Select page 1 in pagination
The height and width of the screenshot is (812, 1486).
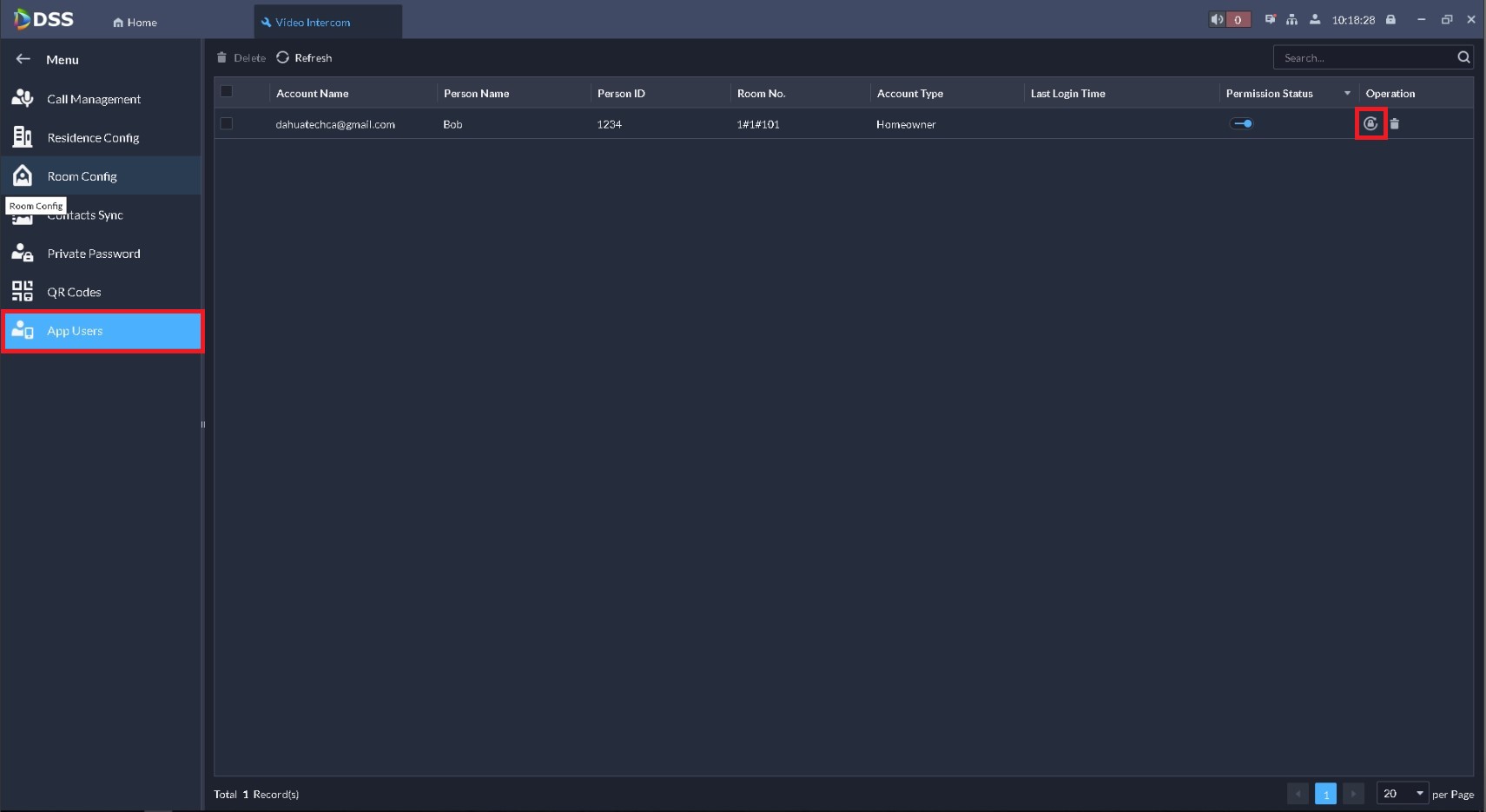pos(1325,794)
